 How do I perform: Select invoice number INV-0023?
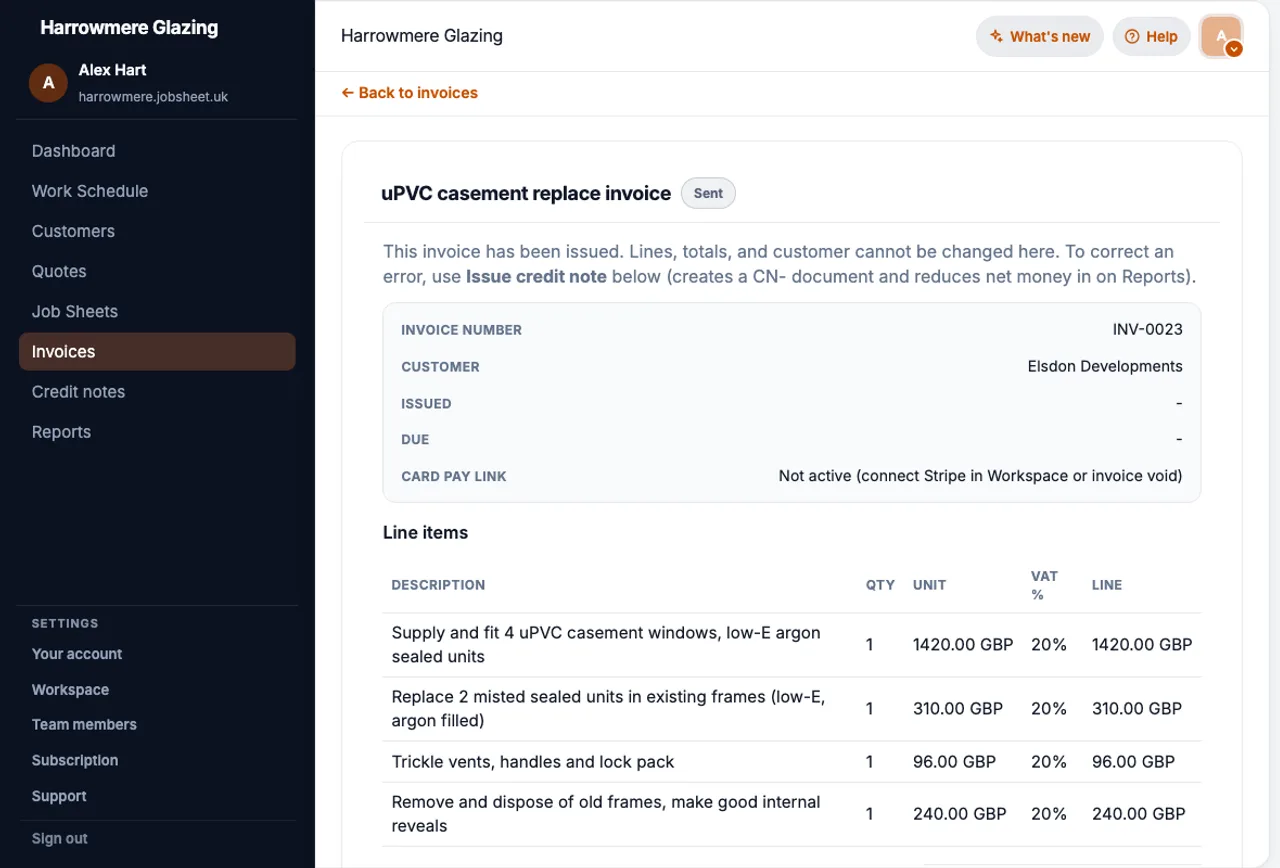(1147, 330)
